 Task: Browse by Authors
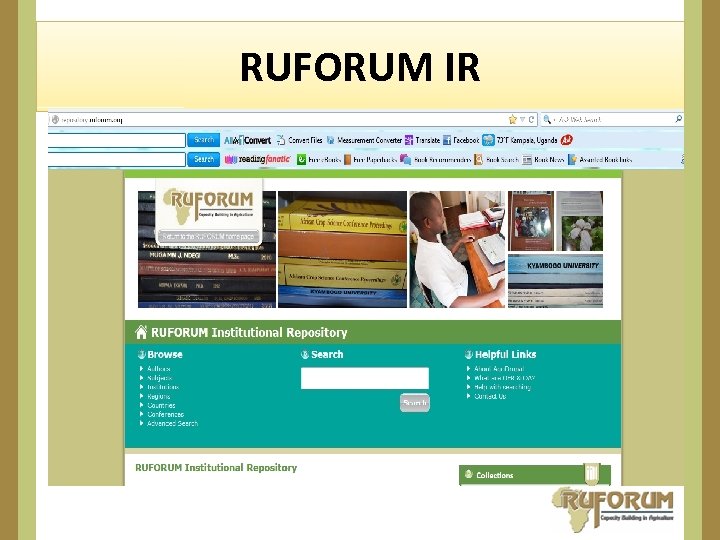pyautogui.click(x=159, y=368)
